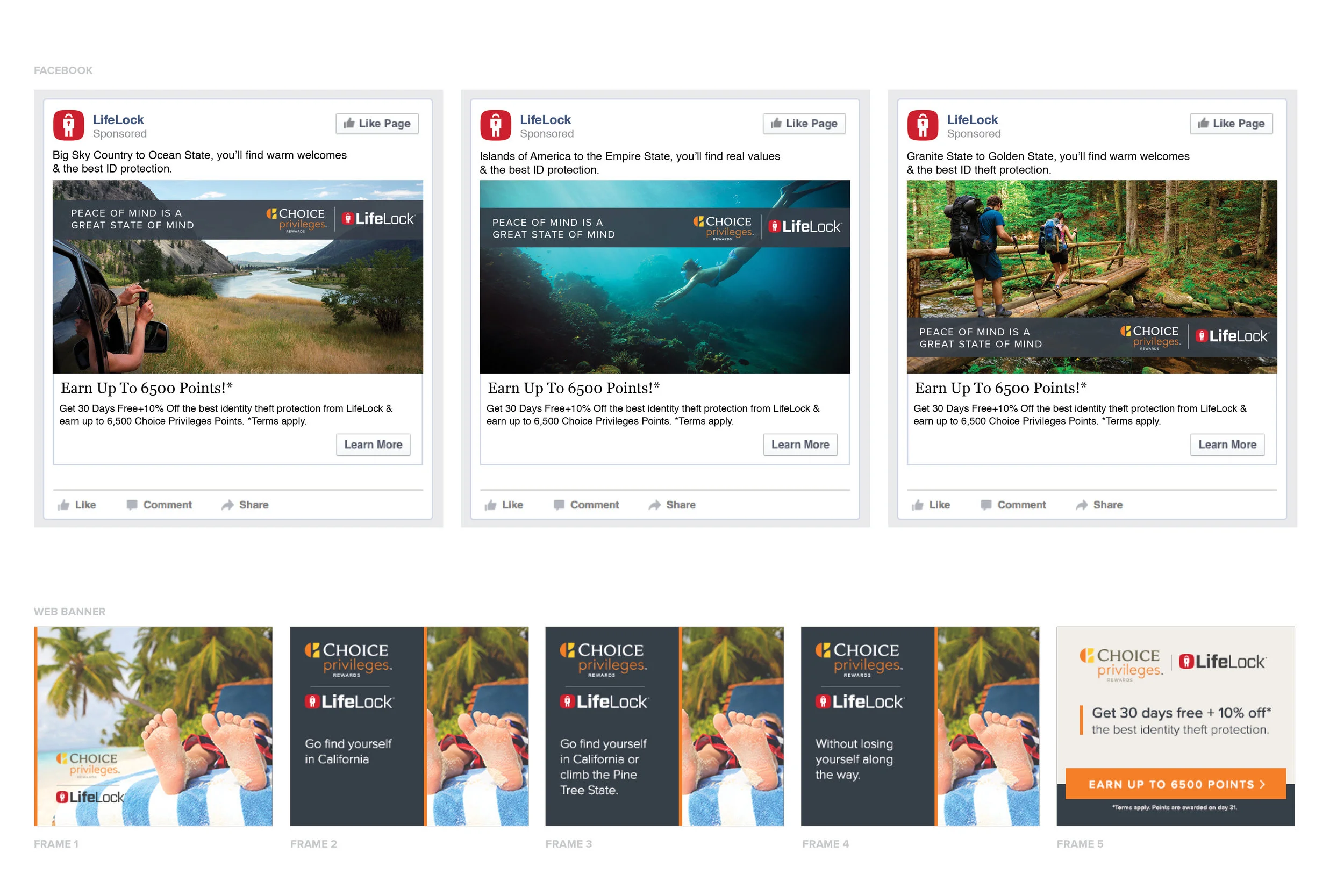
Task: Click Sponsored label in Islands of America ad
Action: coord(546,134)
